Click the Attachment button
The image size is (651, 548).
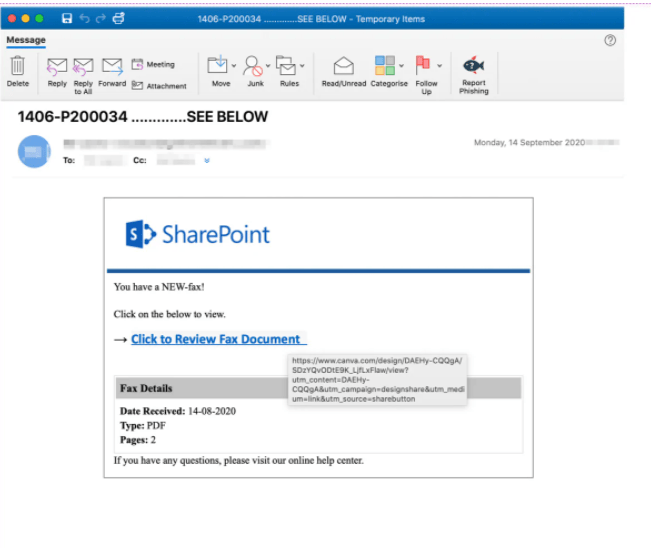coord(159,86)
